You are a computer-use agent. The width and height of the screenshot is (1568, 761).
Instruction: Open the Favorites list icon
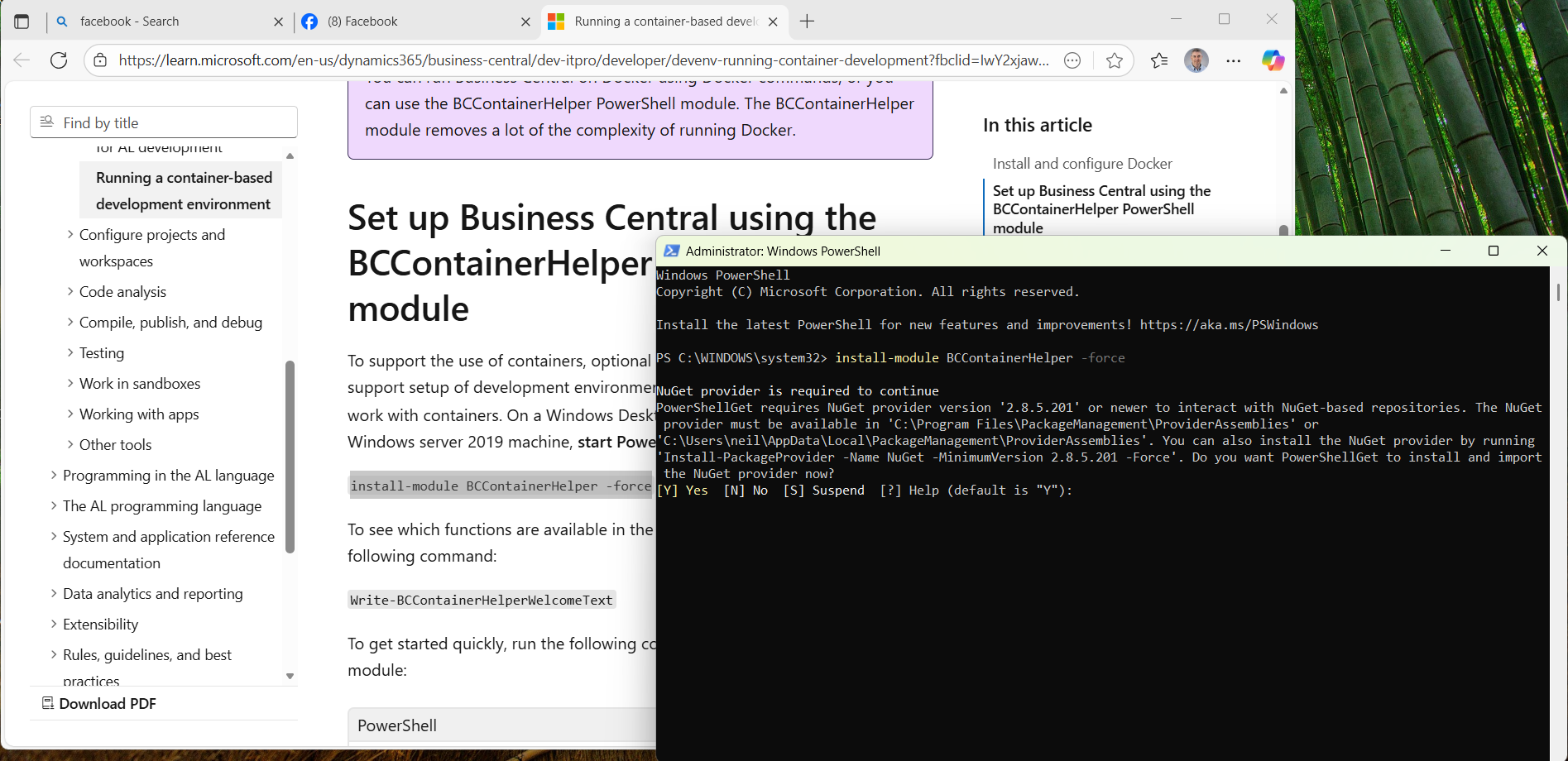pos(1158,60)
